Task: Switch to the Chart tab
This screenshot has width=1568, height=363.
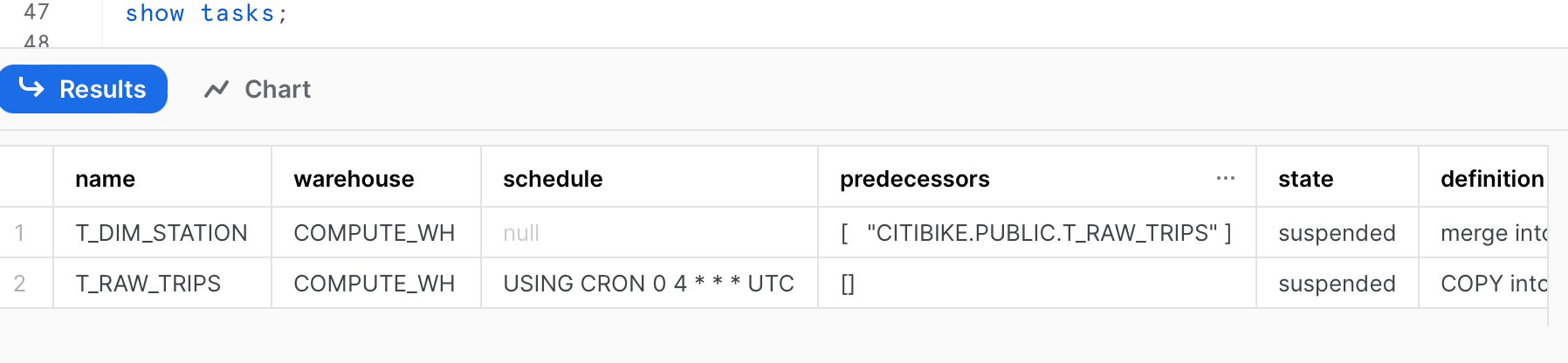Action: click(x=257, y=89)
